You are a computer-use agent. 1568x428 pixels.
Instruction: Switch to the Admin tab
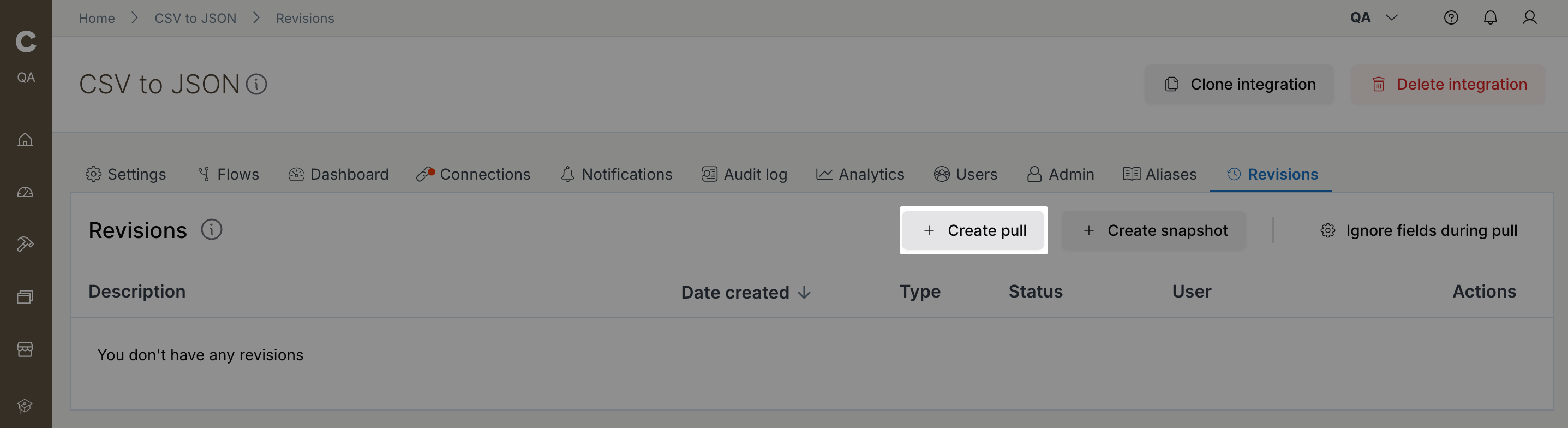coord(1061,174)
